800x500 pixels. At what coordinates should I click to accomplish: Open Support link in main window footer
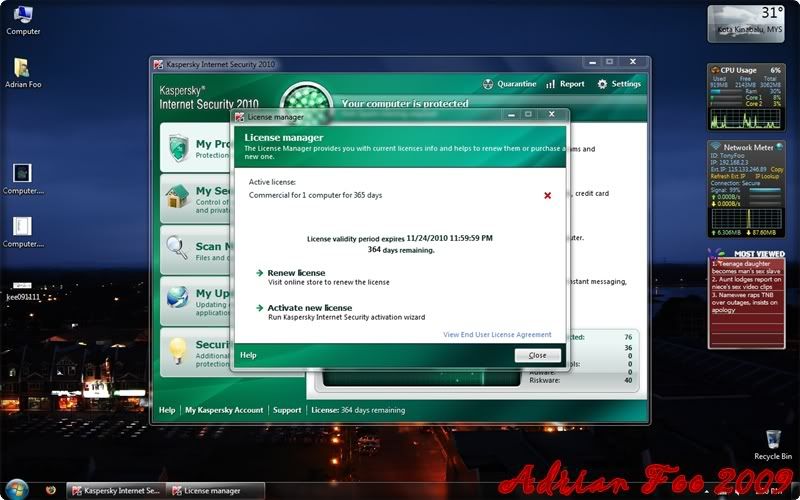click(x=287, y=410)
